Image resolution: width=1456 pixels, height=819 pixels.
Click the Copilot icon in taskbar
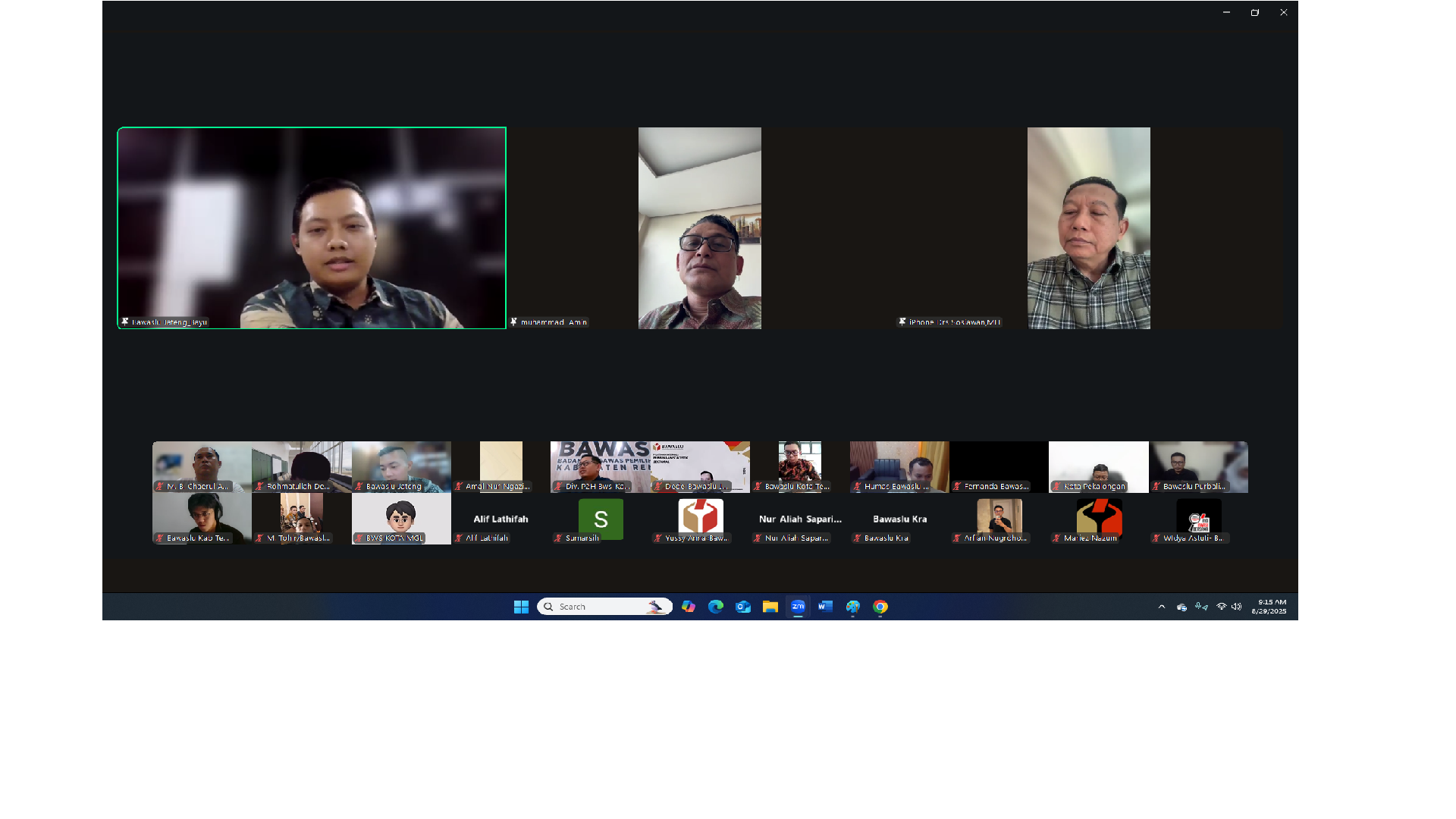pos(689,607)
